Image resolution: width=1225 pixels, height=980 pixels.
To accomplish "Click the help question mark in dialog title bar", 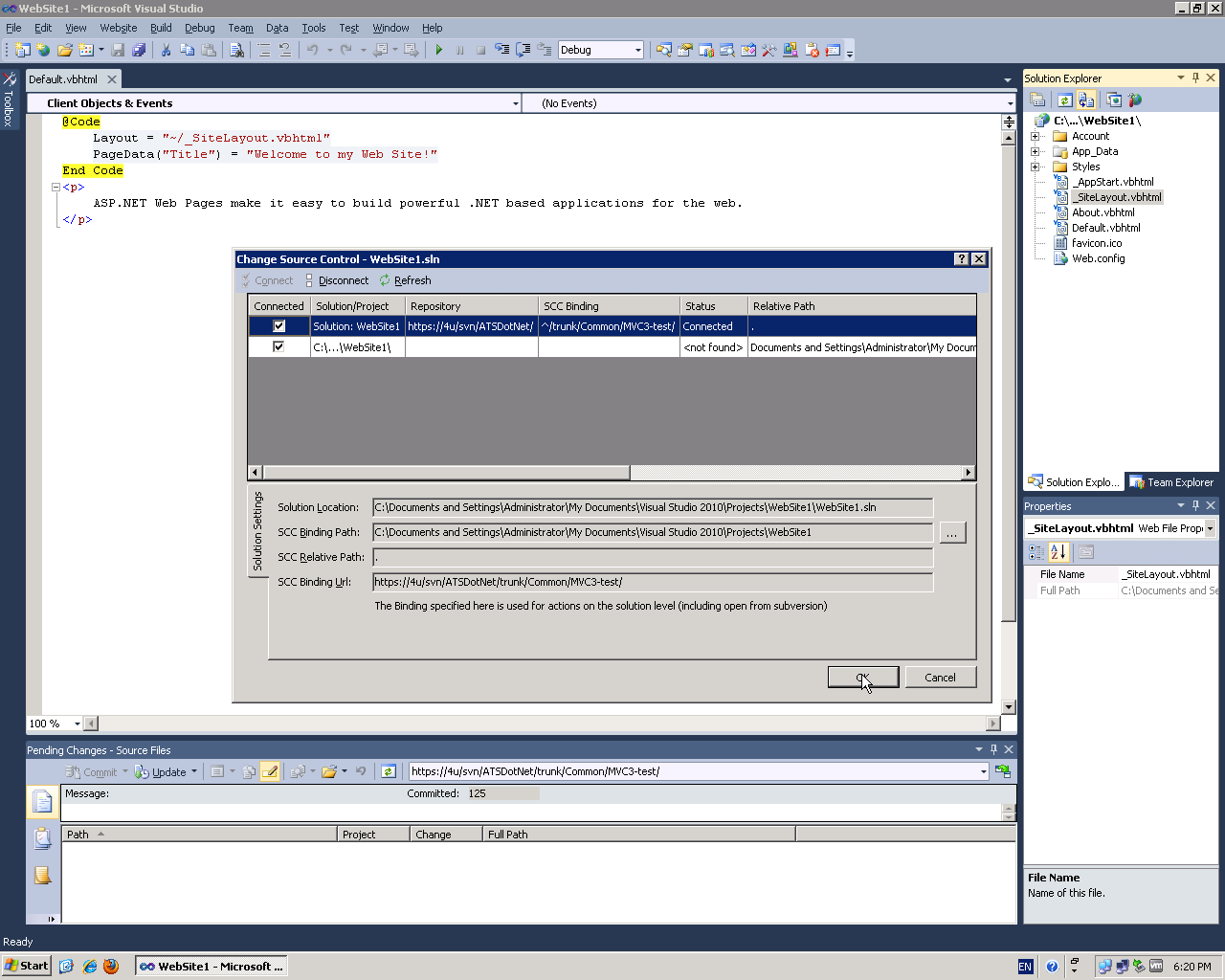I will [962, 259].
